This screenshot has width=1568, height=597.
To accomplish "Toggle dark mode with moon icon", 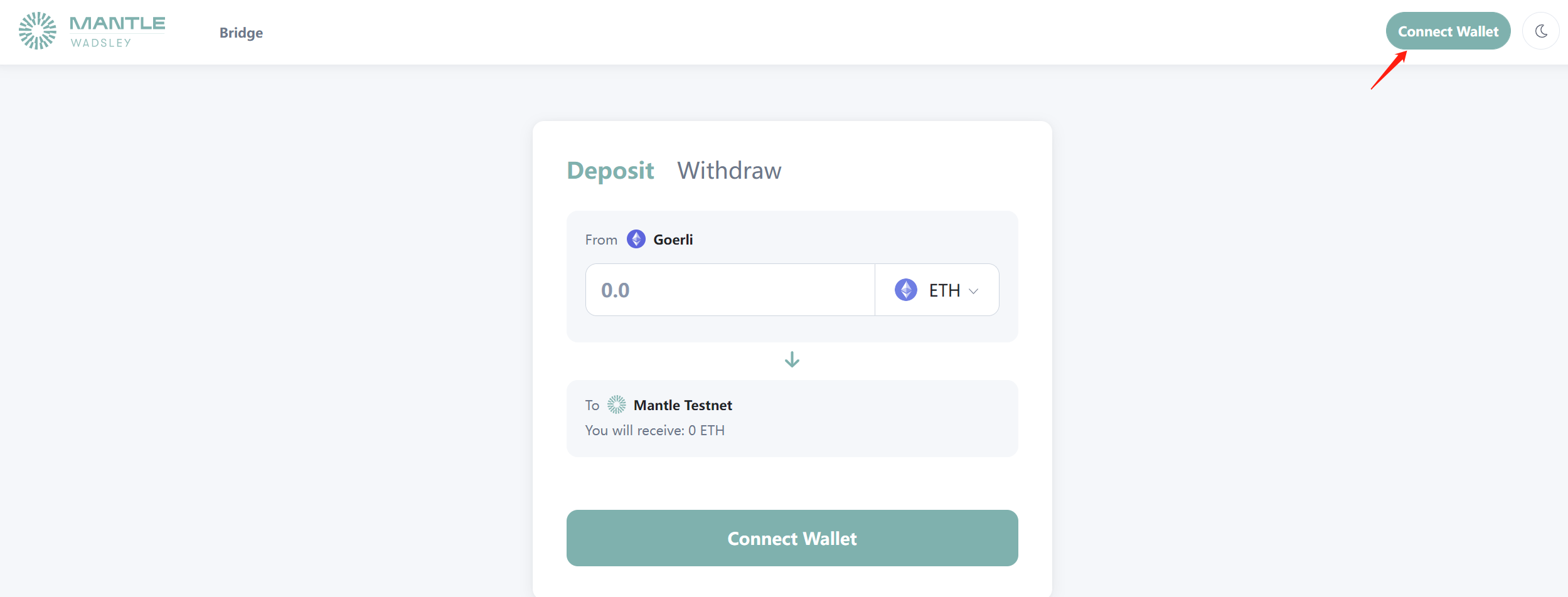I will pos(1540,31).
